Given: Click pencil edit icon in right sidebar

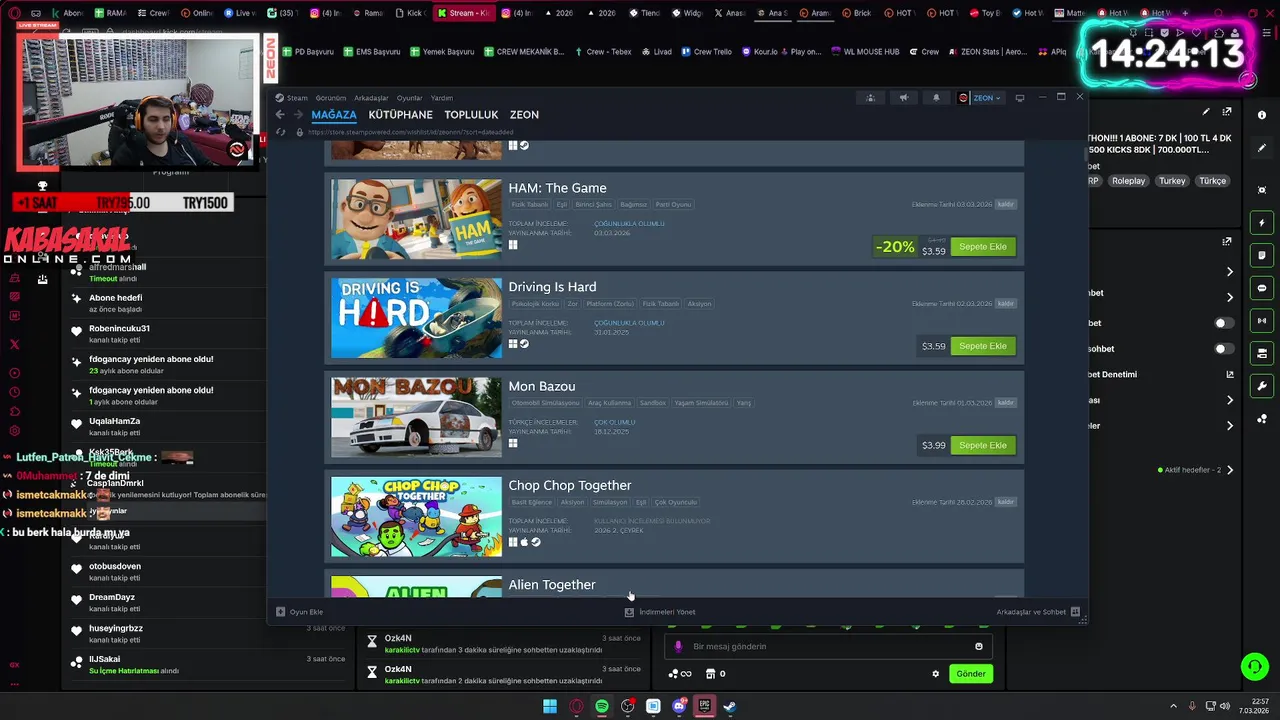Looking at the screenshot, I should (1262, 148).
